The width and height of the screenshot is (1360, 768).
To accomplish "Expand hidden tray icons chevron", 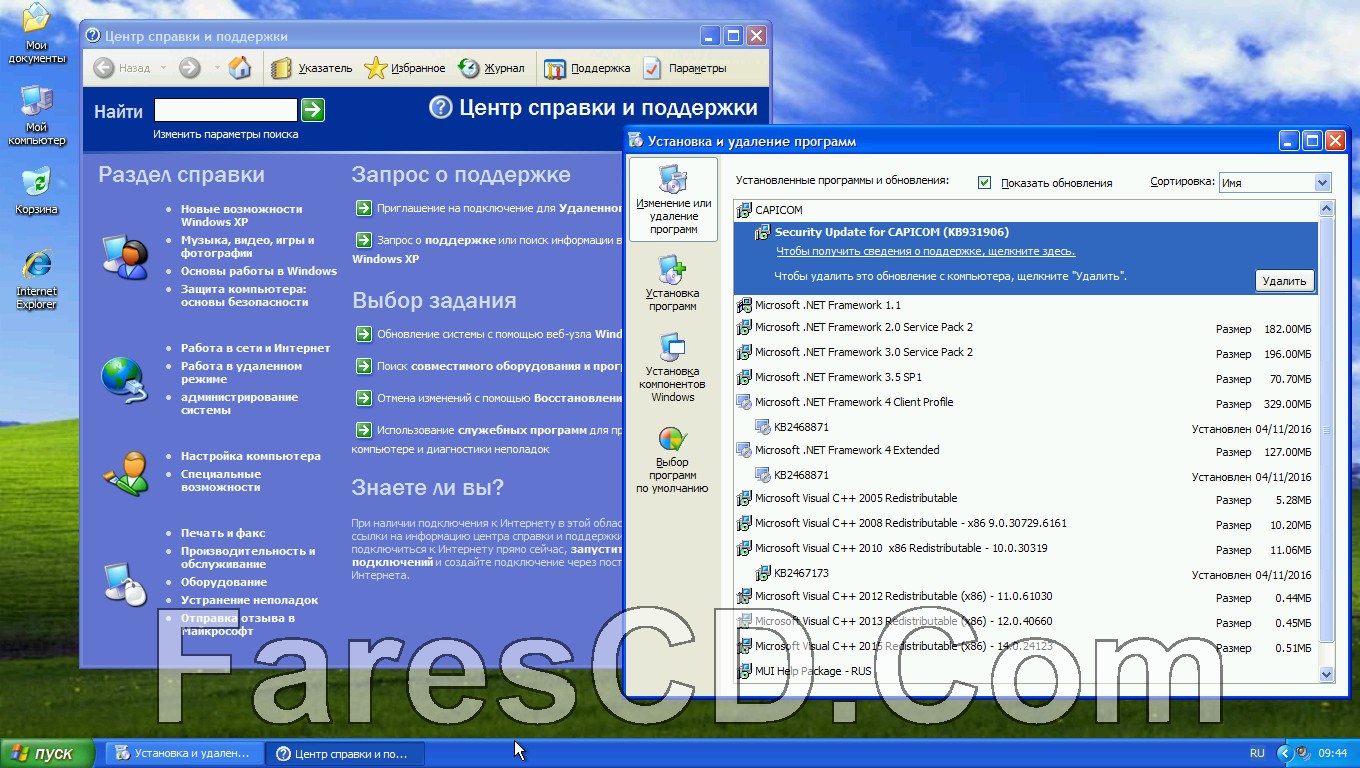I will (x=1285, y=753).
